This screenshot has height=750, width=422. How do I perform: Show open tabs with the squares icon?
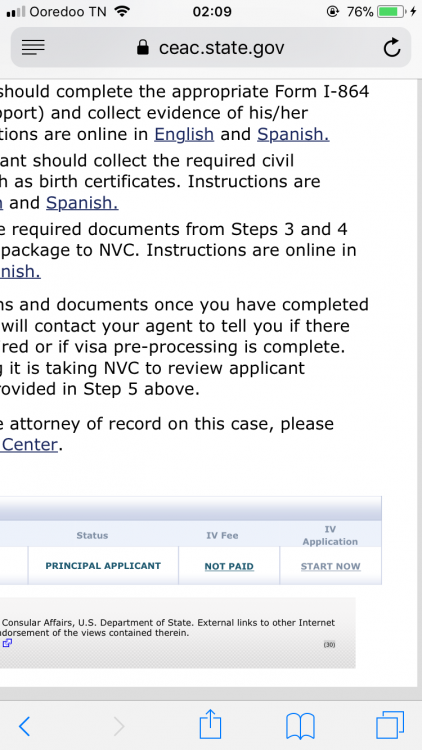tap(390, 725)
